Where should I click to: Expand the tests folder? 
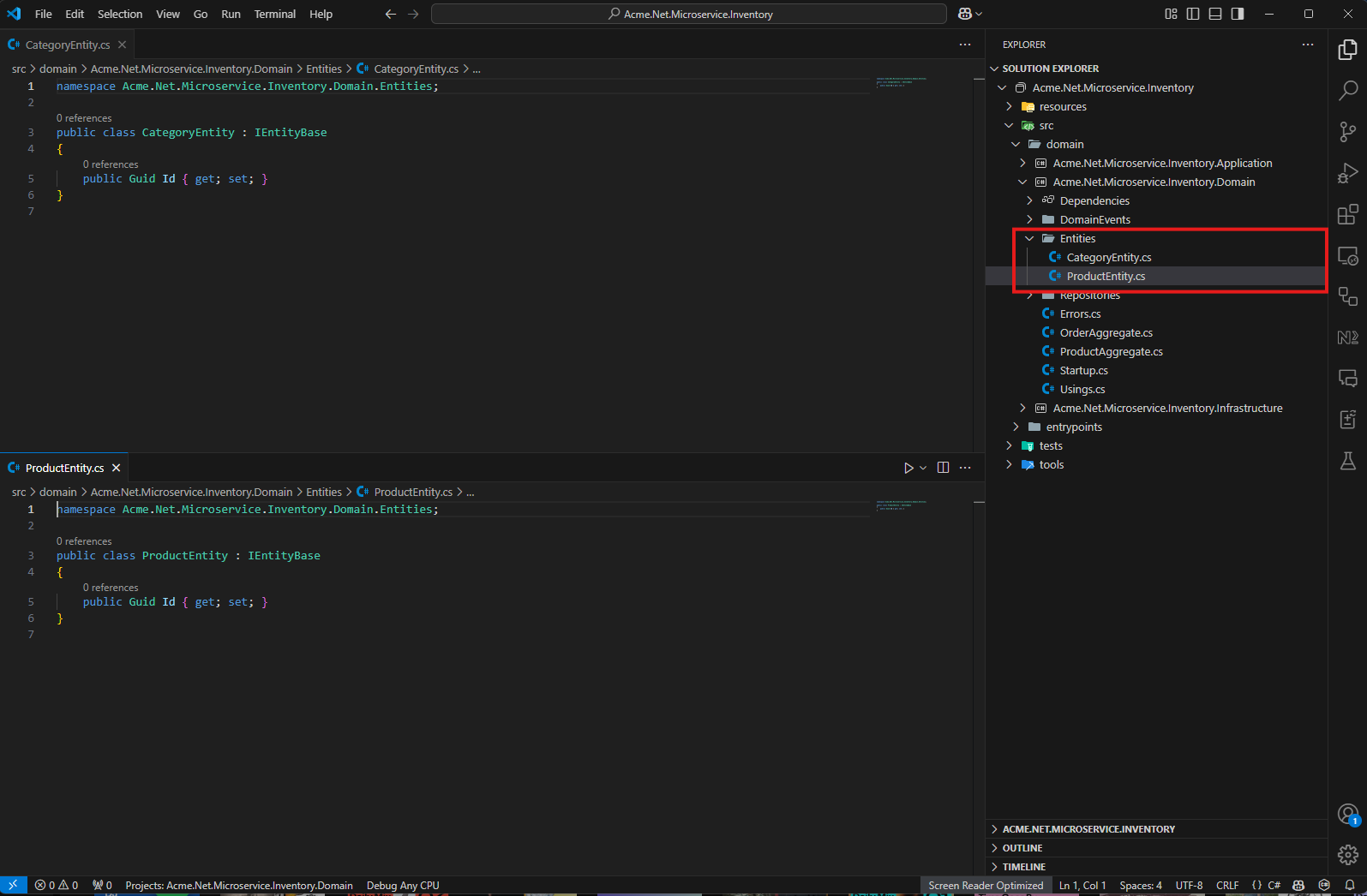[1009, 446]
